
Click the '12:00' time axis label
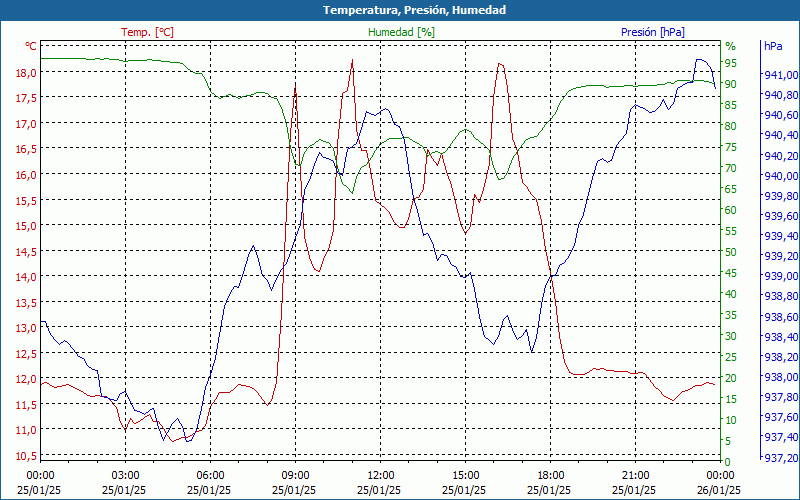[381, 476]
